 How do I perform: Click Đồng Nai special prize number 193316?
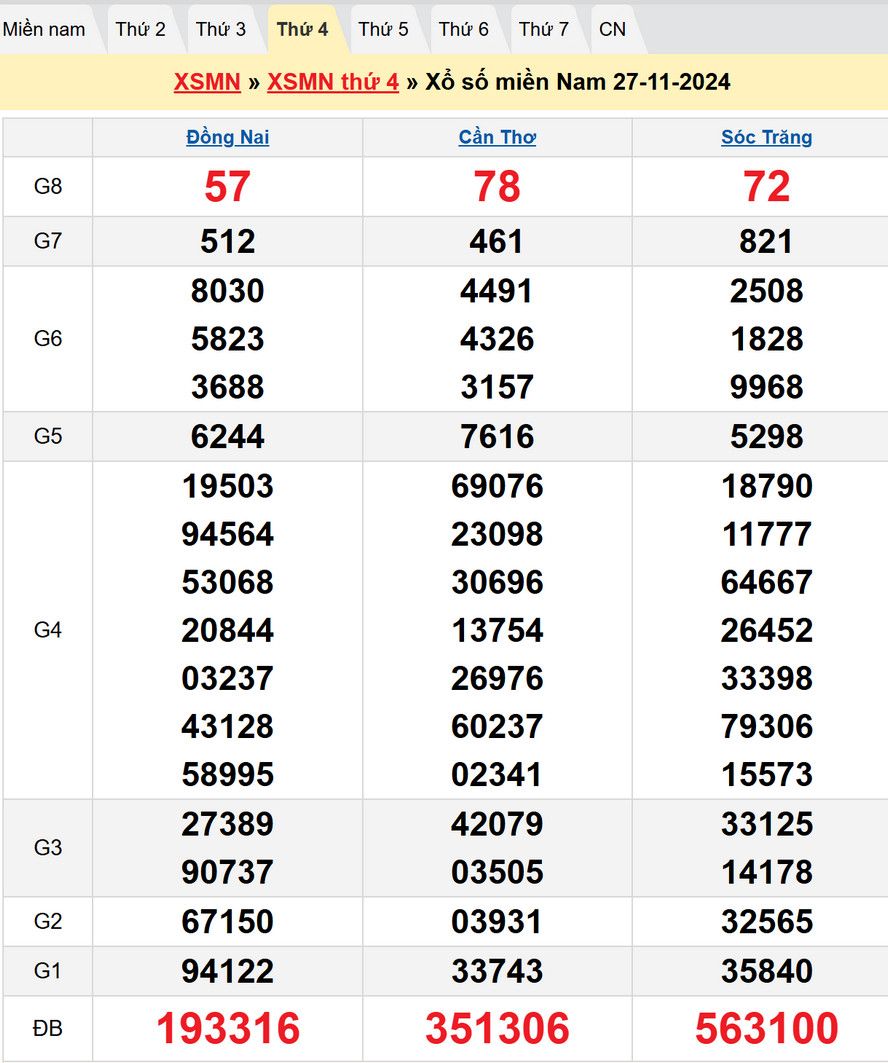228,1028
